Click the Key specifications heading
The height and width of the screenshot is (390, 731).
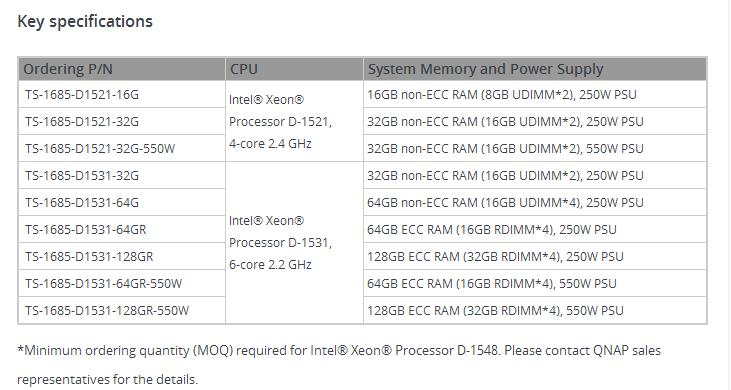[85, 21]
